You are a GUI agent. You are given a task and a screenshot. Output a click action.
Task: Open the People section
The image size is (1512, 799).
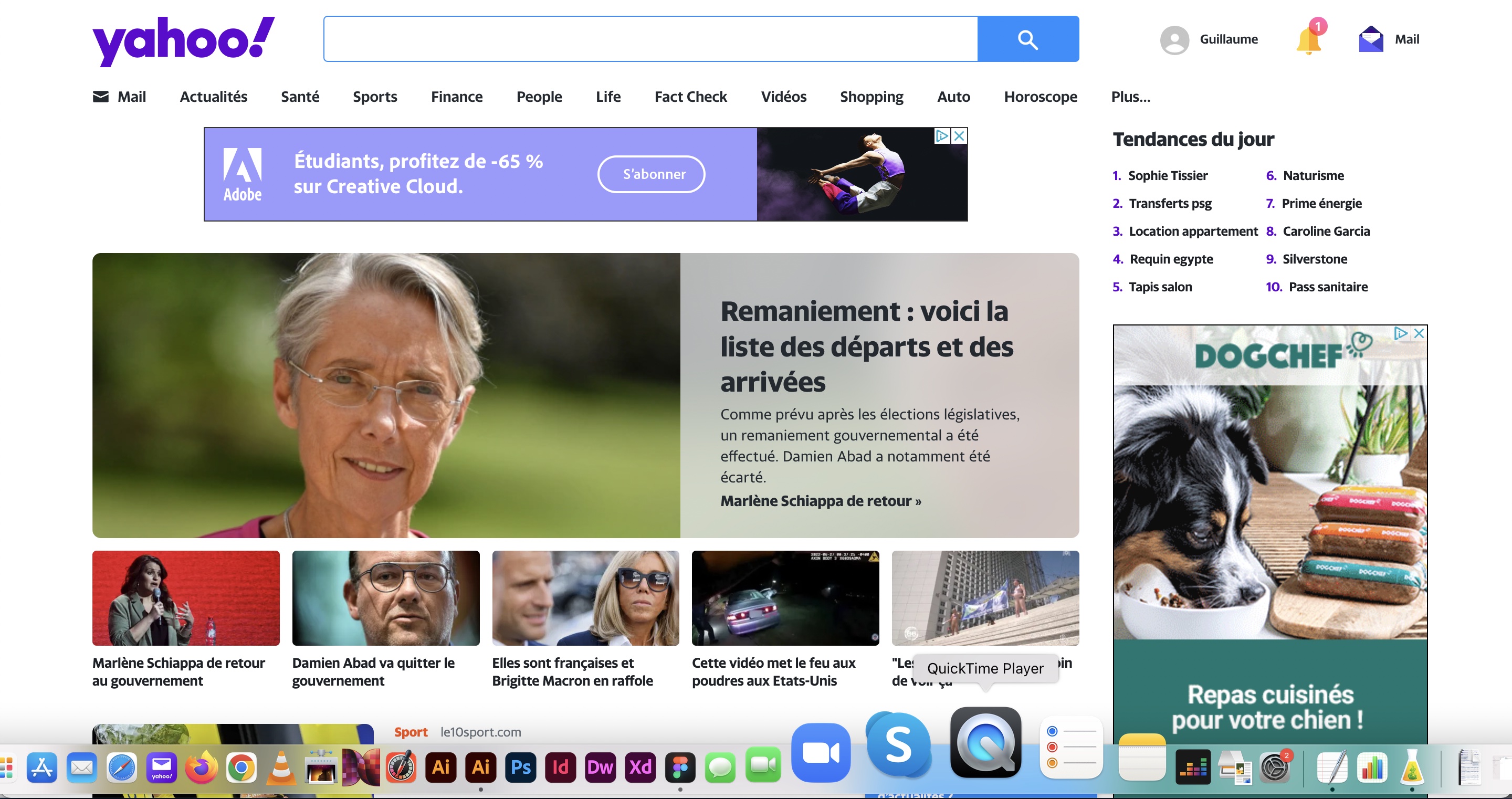coord(539,97)
